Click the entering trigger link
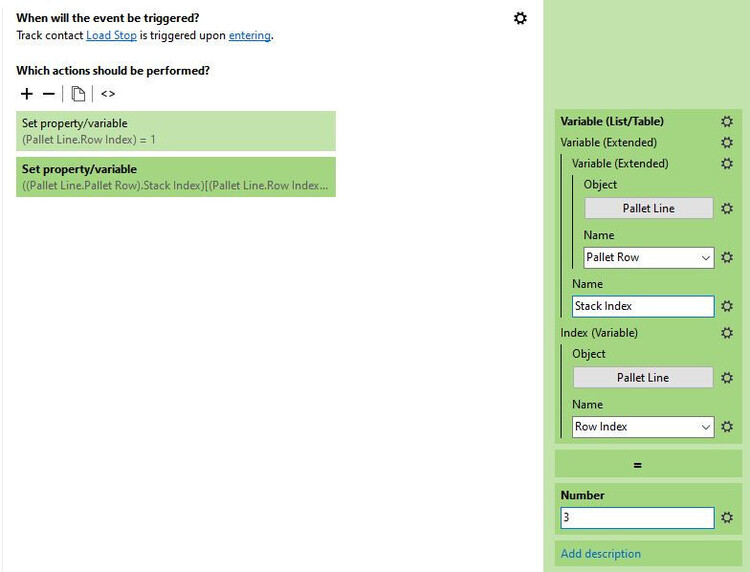Screen dimensions: 750x572 click(249, 36)
